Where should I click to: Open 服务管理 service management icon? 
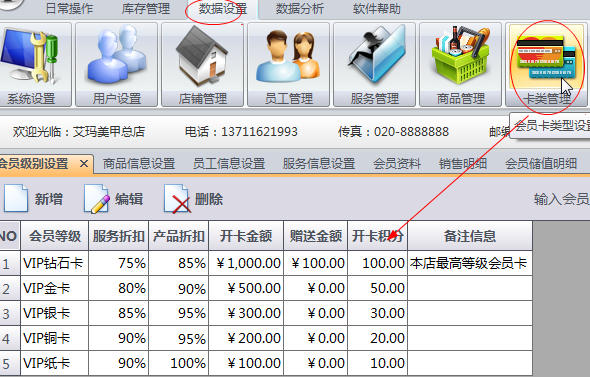374,64
